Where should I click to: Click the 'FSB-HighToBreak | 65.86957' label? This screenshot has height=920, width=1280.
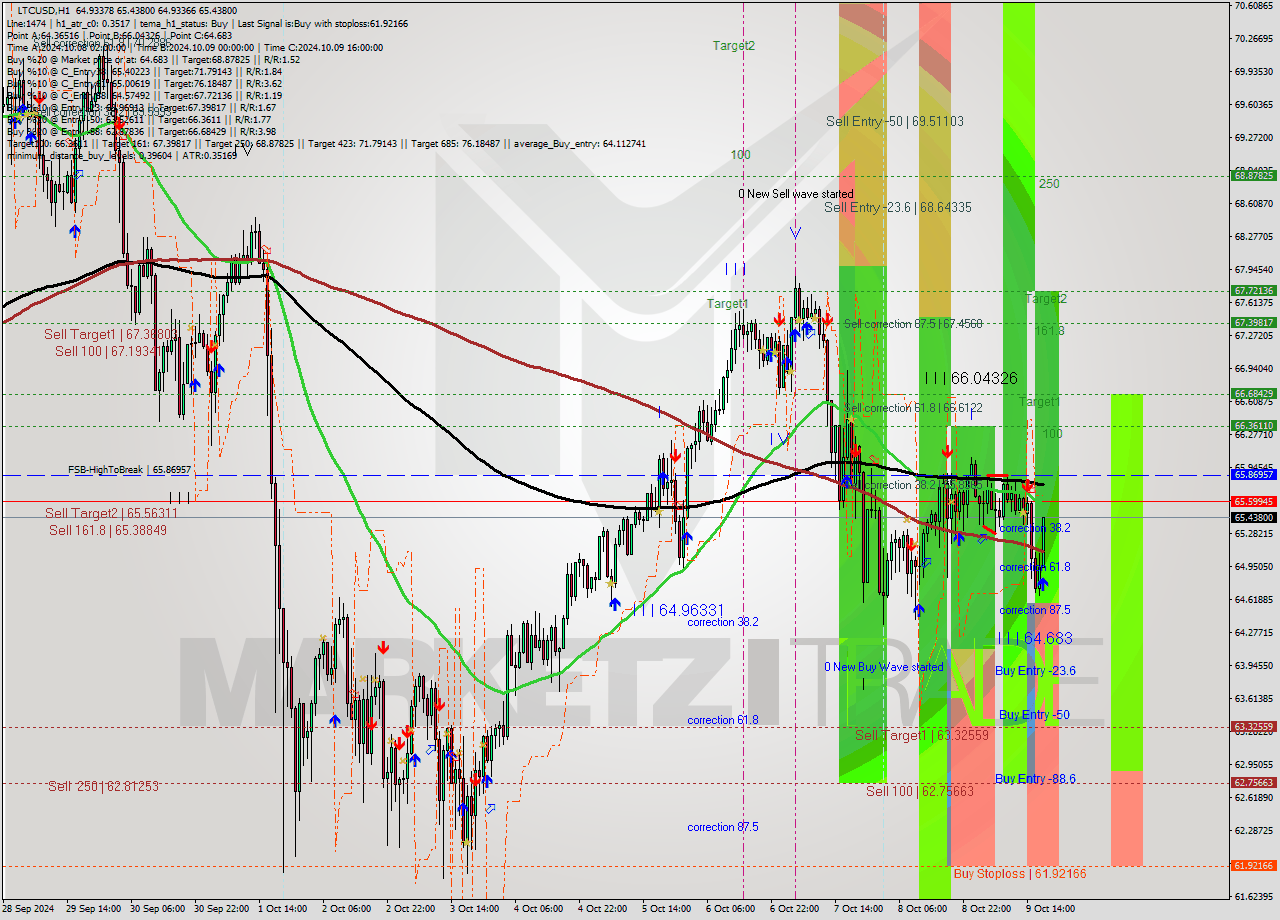coord(129,469)
